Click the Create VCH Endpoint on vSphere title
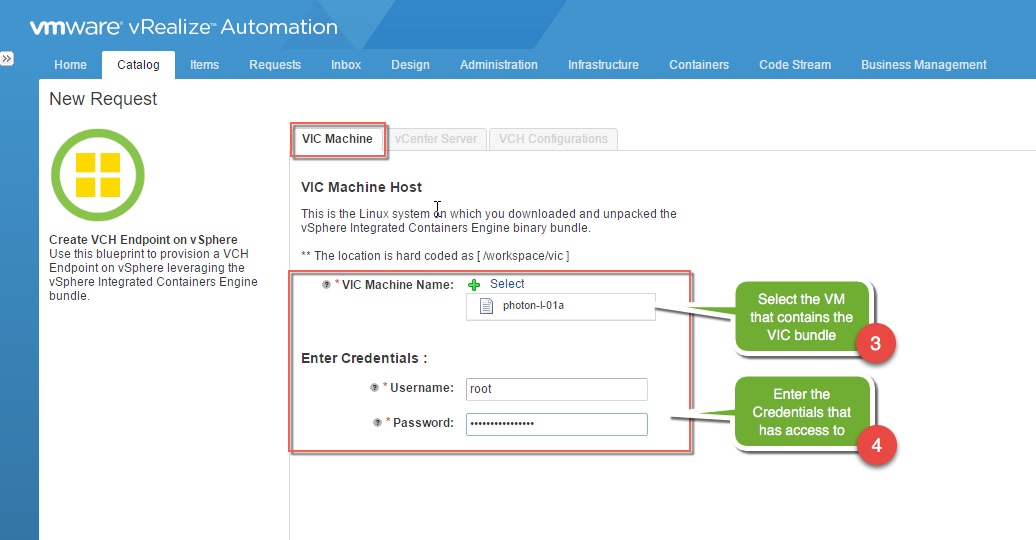Image resolution: width=1036 pixels, height=540 pixels. click(x=143, y=240)
